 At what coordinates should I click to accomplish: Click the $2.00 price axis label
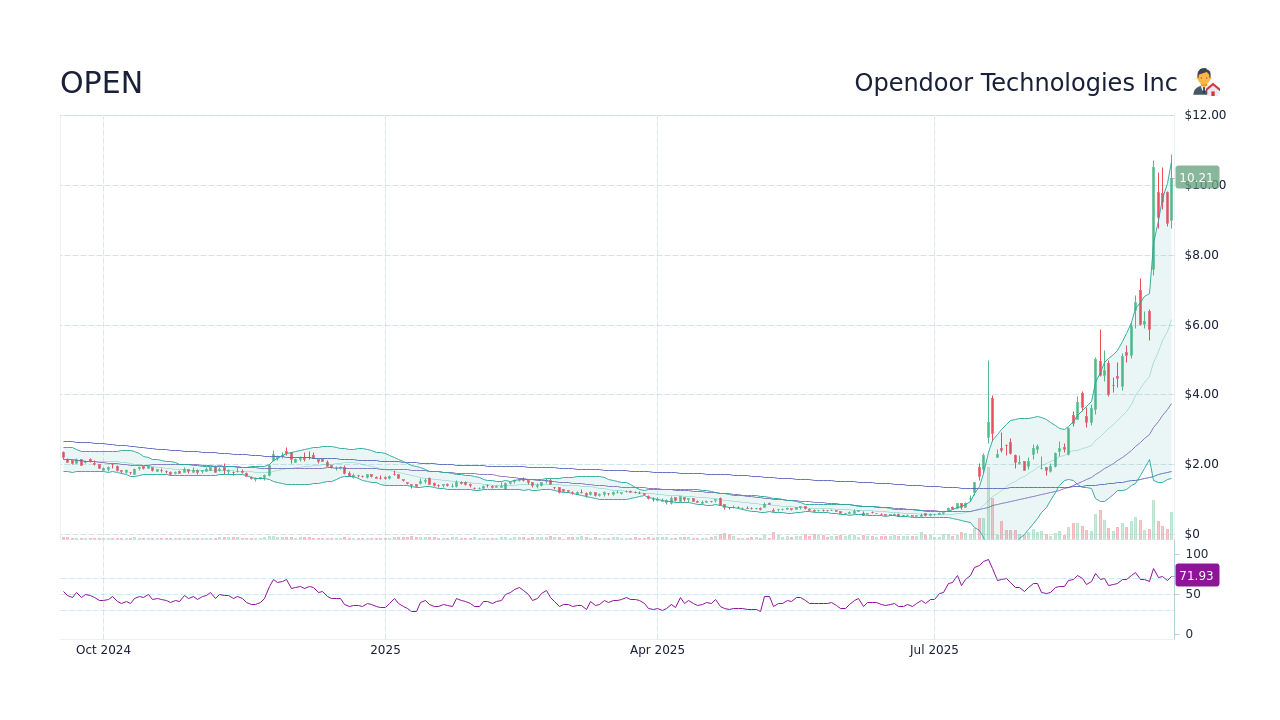pyautogui.click(x=1202, y=464)
